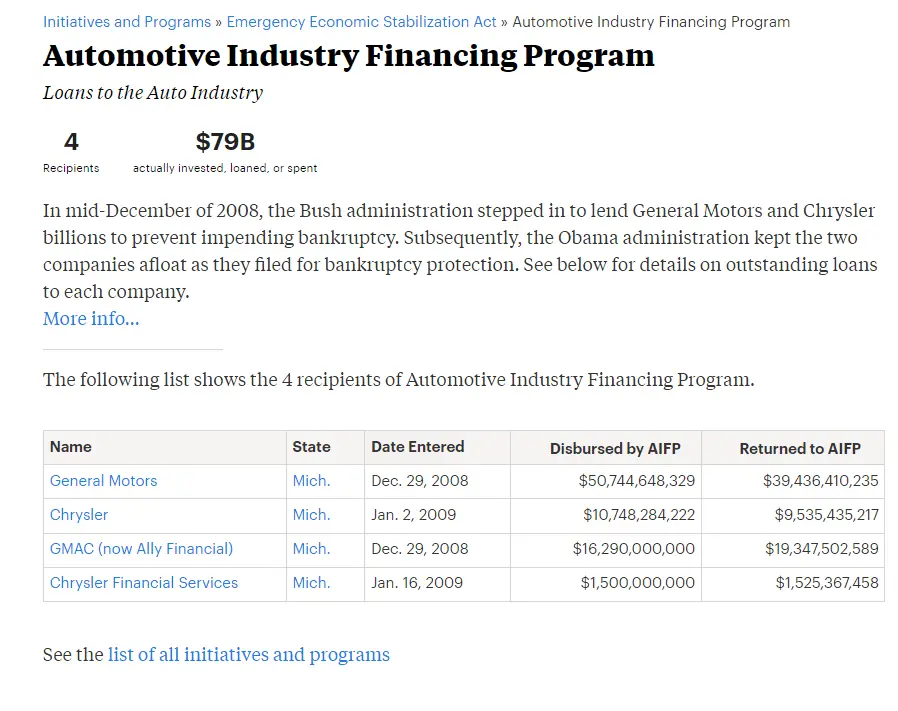Click the Returned to AIFP column header
898x711 pixels.
(799, 449)
